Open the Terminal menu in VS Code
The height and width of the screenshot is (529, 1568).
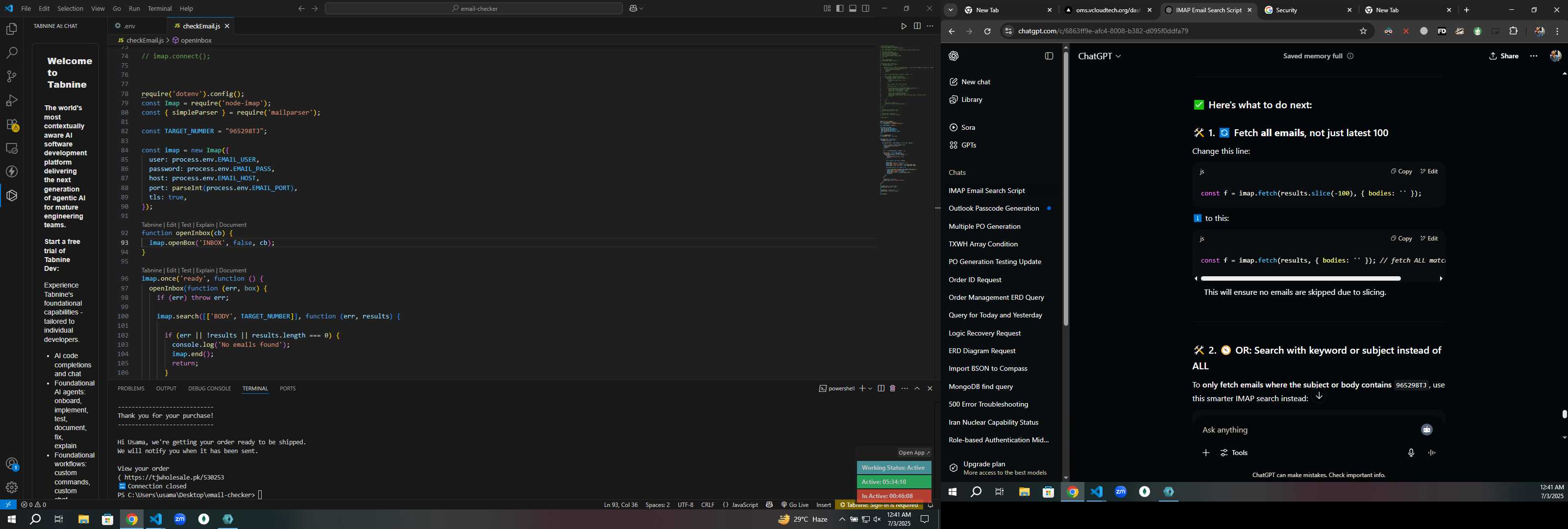159,8
